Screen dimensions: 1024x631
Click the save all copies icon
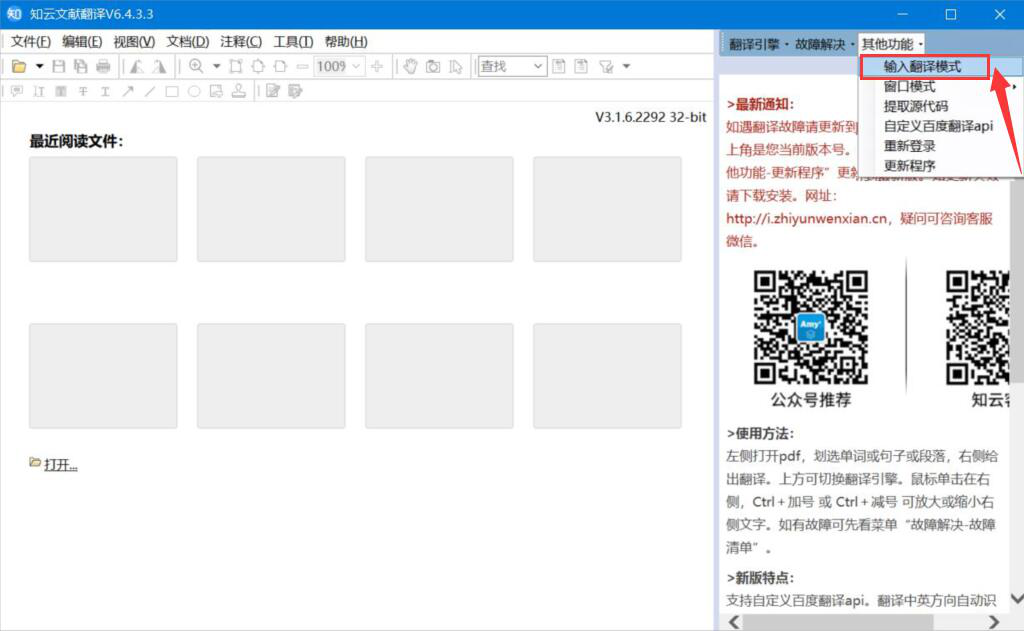tap(80, 66)
